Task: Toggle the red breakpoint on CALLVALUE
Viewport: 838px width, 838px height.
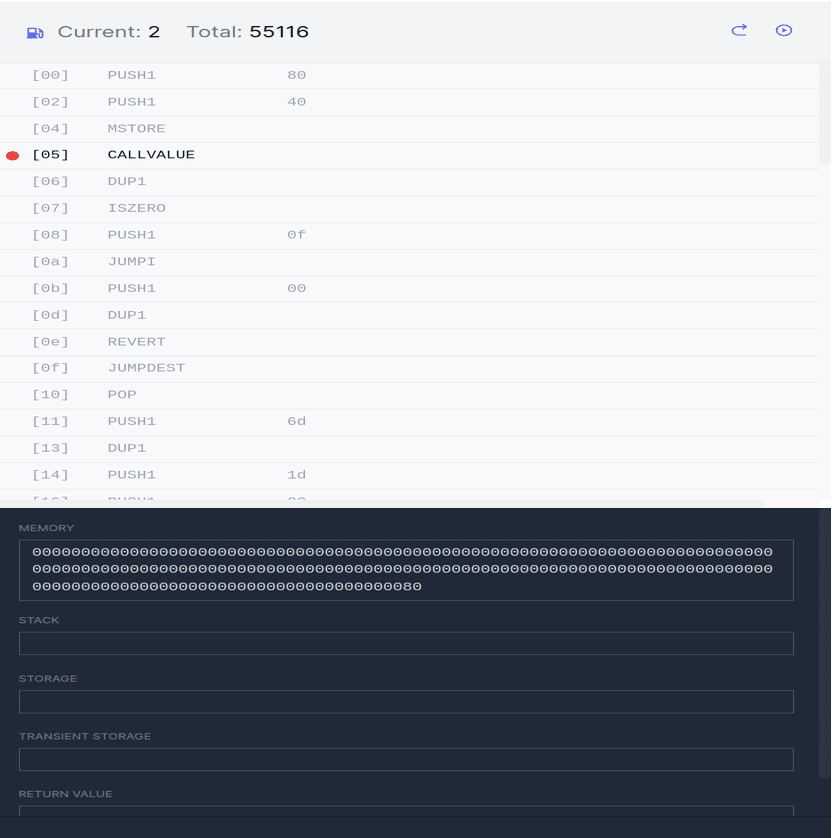Action: click(x=12, y=156)
